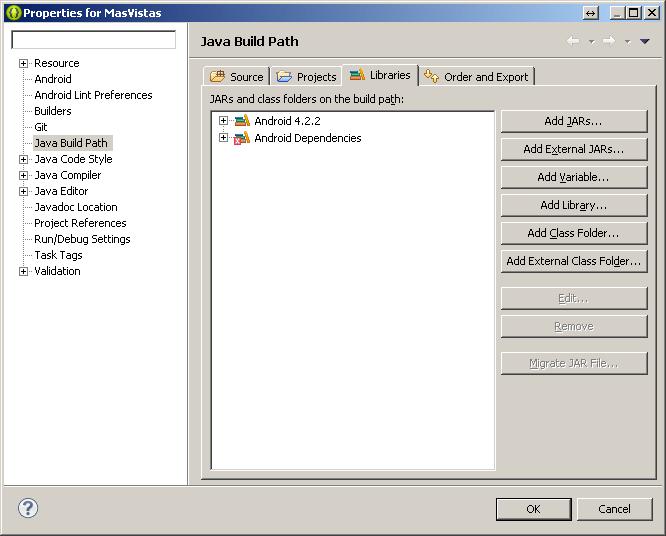666x536 pixels.
Task: Select Android Lint Preferences item
Action: click(x=93, y=95)
